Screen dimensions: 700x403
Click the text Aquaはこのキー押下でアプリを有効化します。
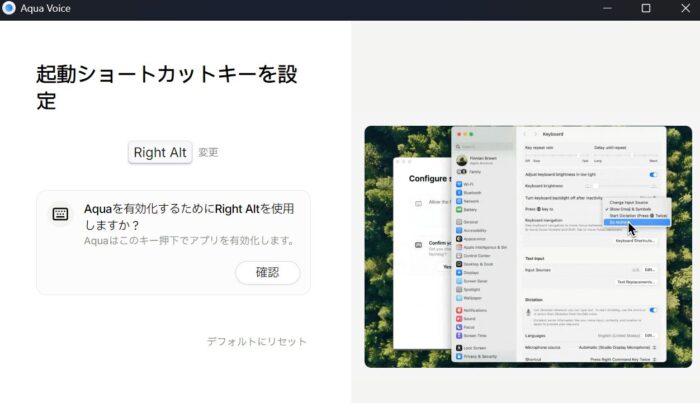tap(191, 241)
